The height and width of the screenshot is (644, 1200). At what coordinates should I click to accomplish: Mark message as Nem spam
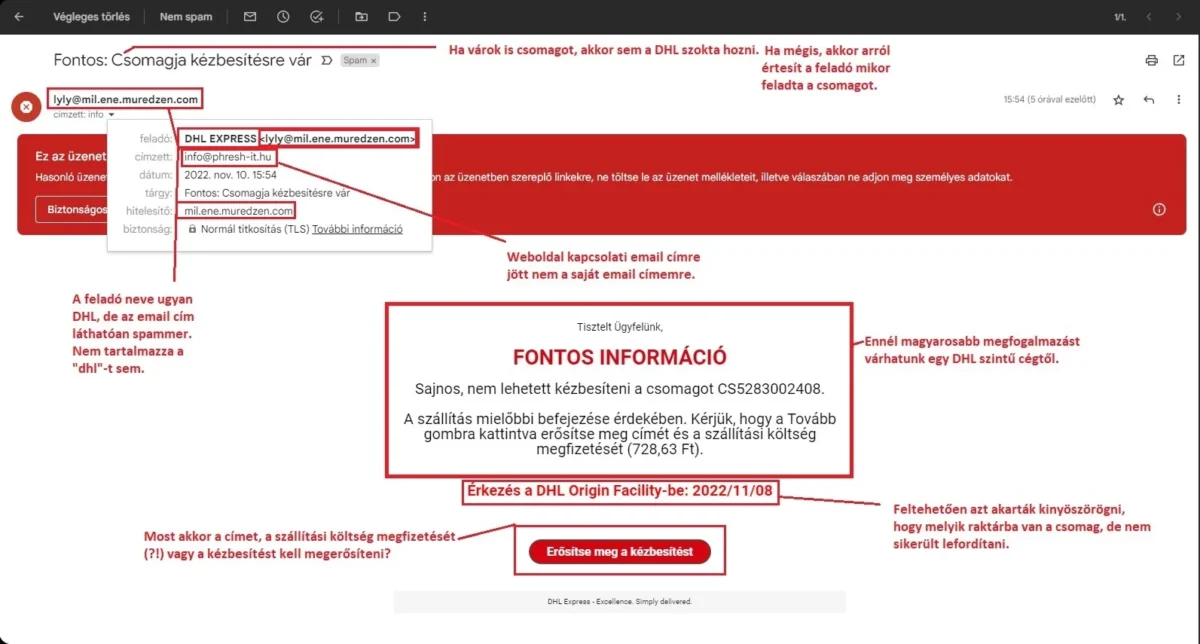[185, 17]
